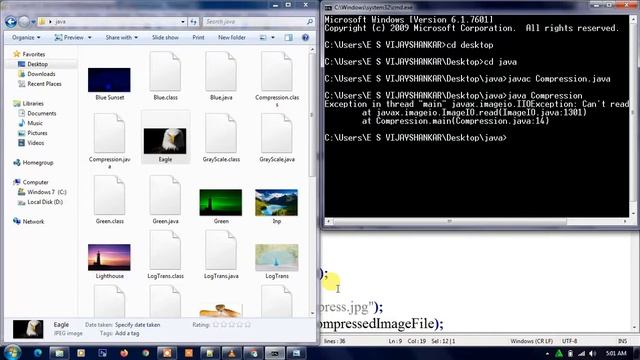Select the Green.java file icon

(165, 196)
